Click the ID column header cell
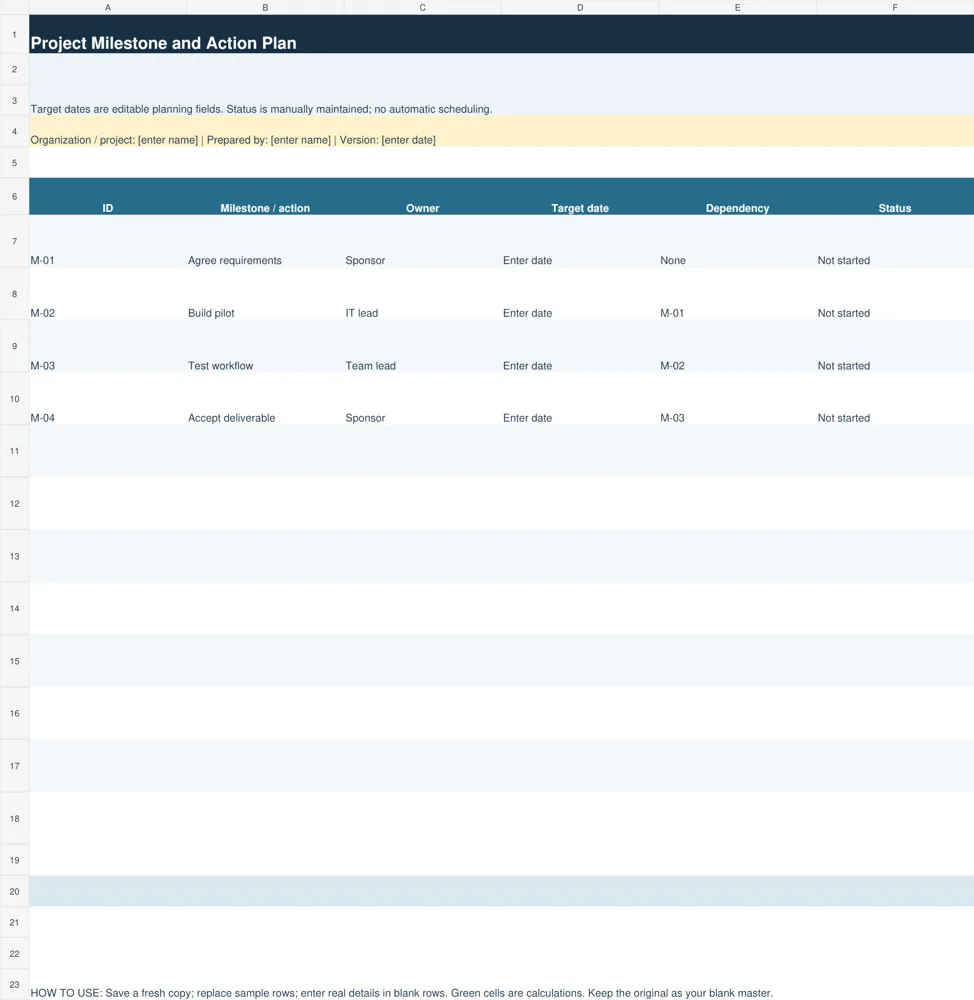Image resolution: width=974 pixels, height=1000 pixels. click(x=108, y=196)
